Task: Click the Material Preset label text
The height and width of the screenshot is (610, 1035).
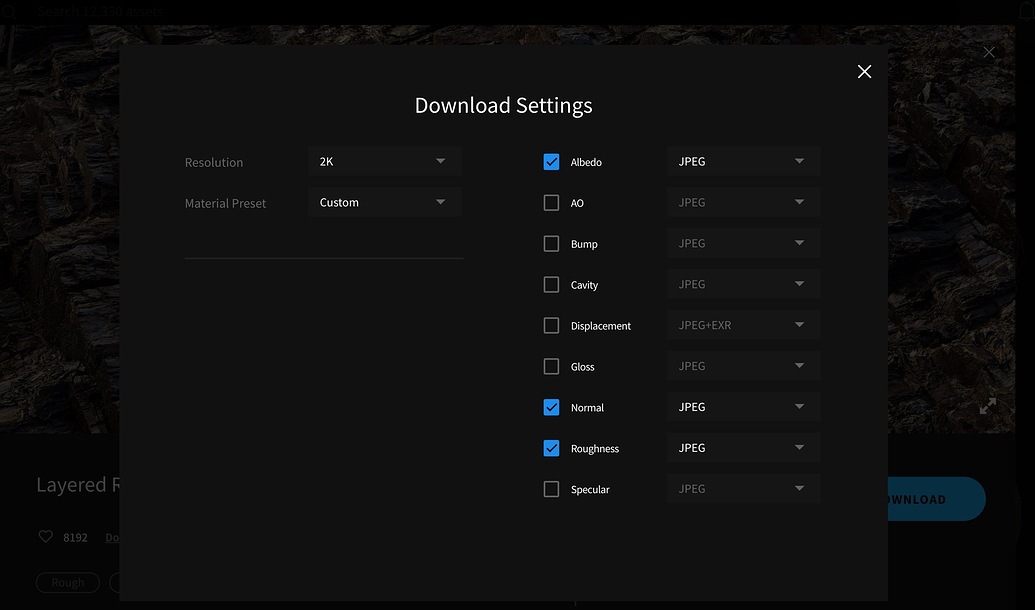Action: pyautogui.click(x=225, y=203)
